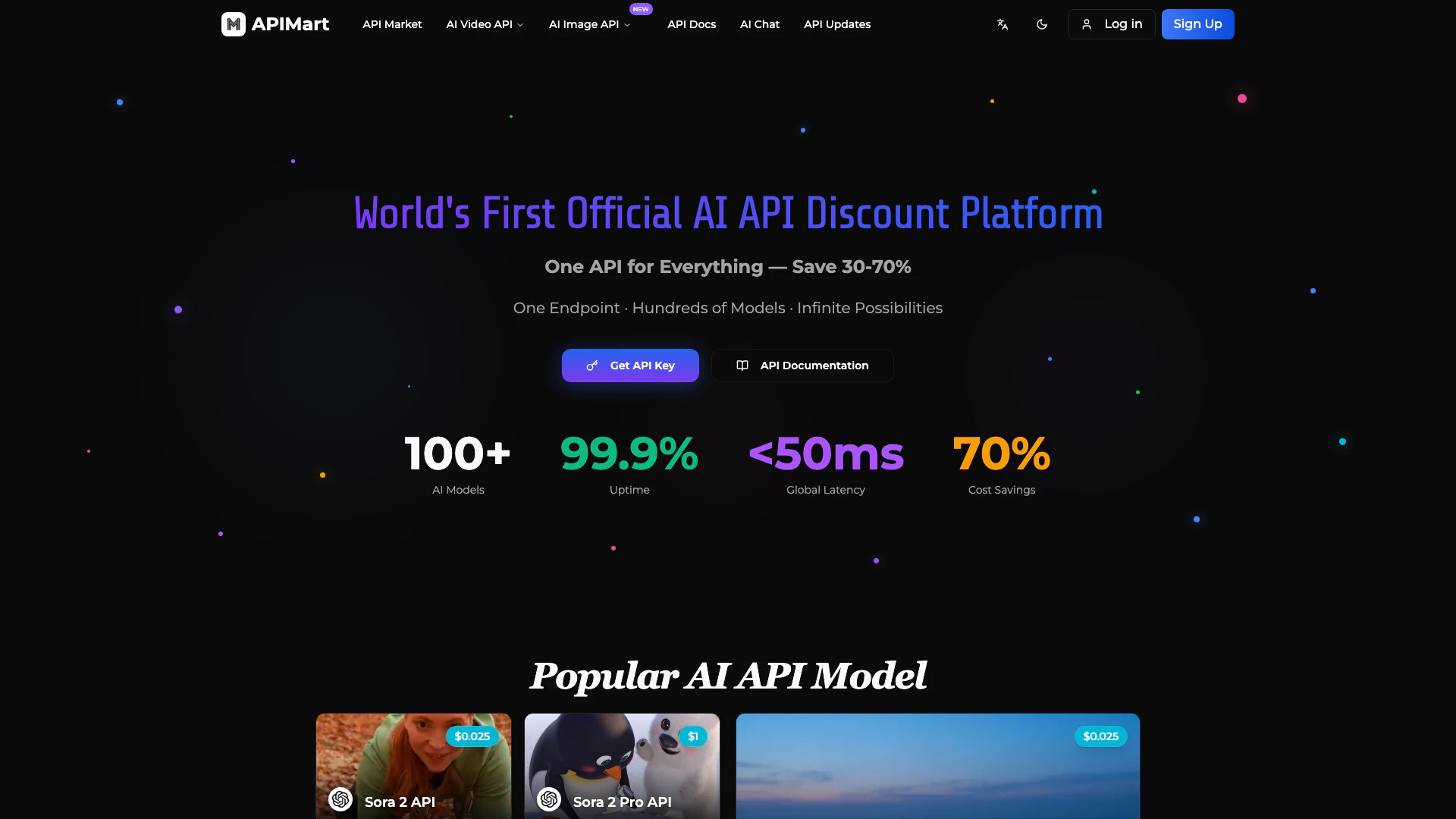
Task: Select the $1 price tag on Sora 2 Pro
Action: 692,736
